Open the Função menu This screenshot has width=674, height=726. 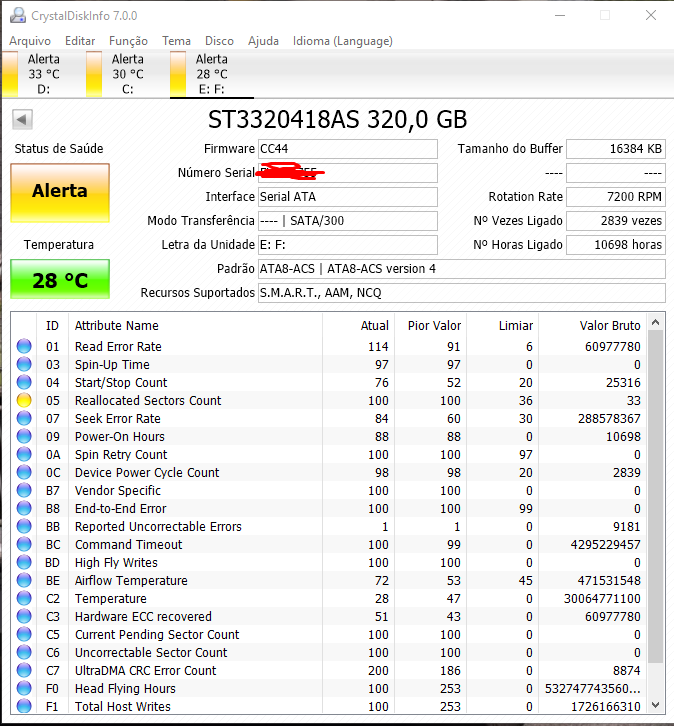[128, 41]
